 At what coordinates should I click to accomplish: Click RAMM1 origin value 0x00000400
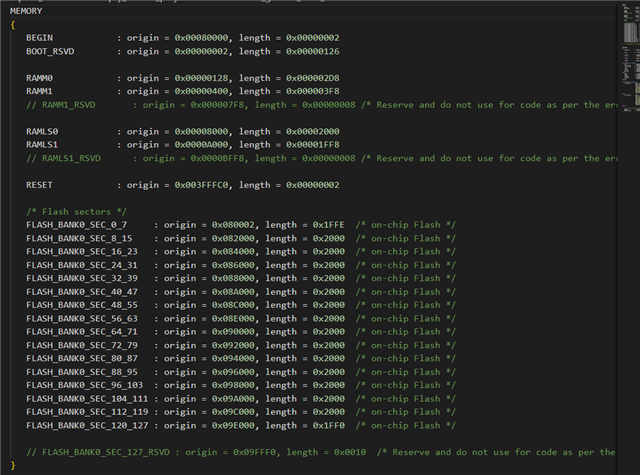(198, 91)
